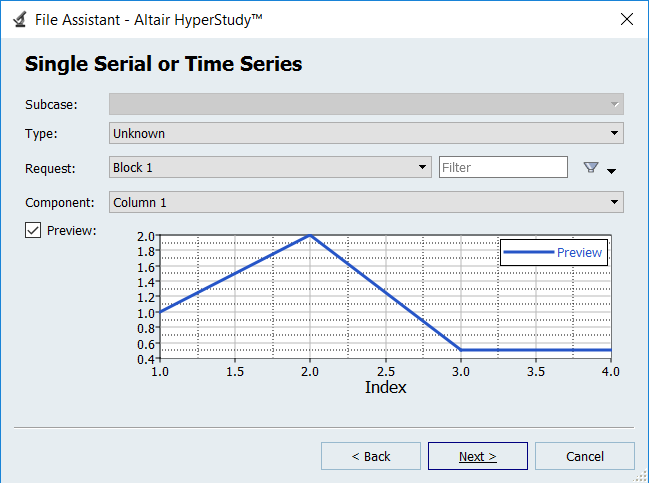Cancel the File Assistant dialog
649x483 pixels.
click(x=584, y=456)
